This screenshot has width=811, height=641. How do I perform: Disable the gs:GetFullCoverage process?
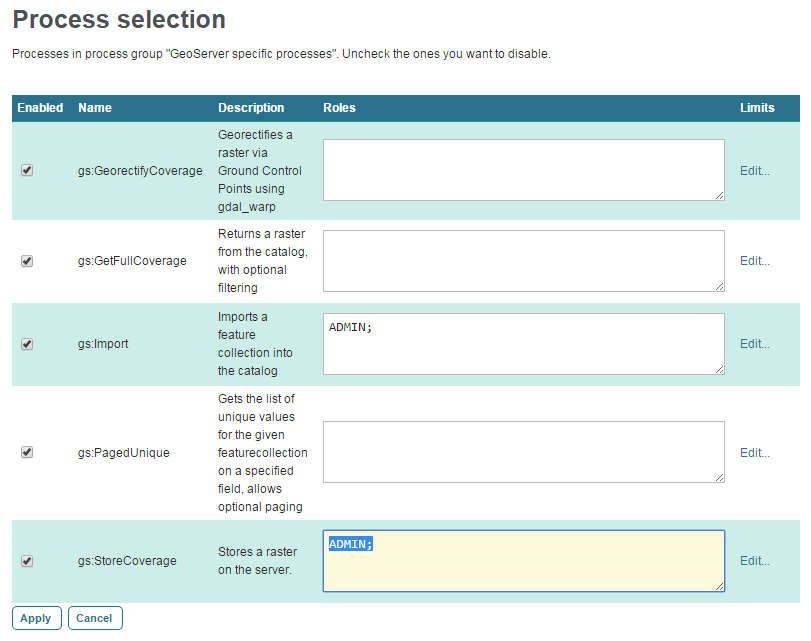(x=27, y=261)
